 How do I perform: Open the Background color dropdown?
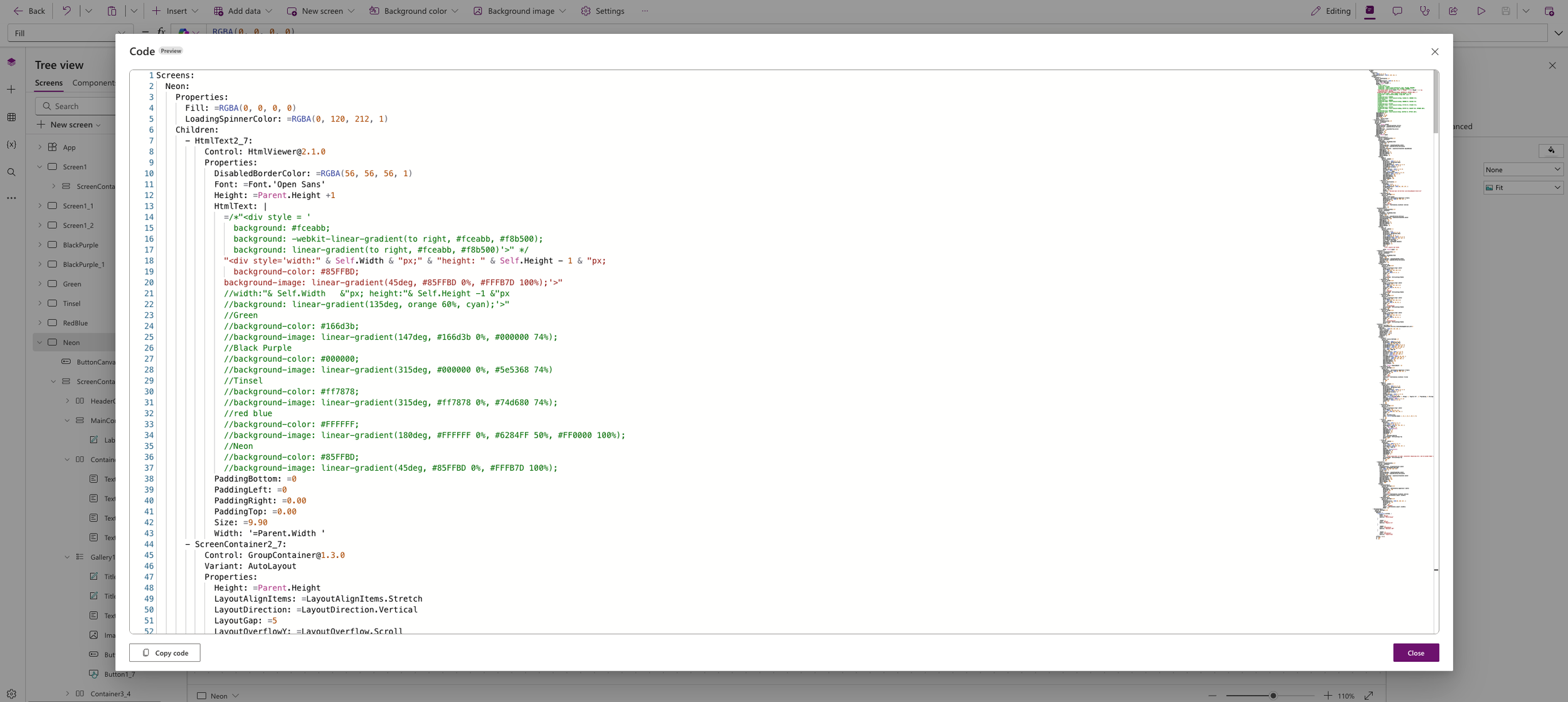[x=414, y=11]
